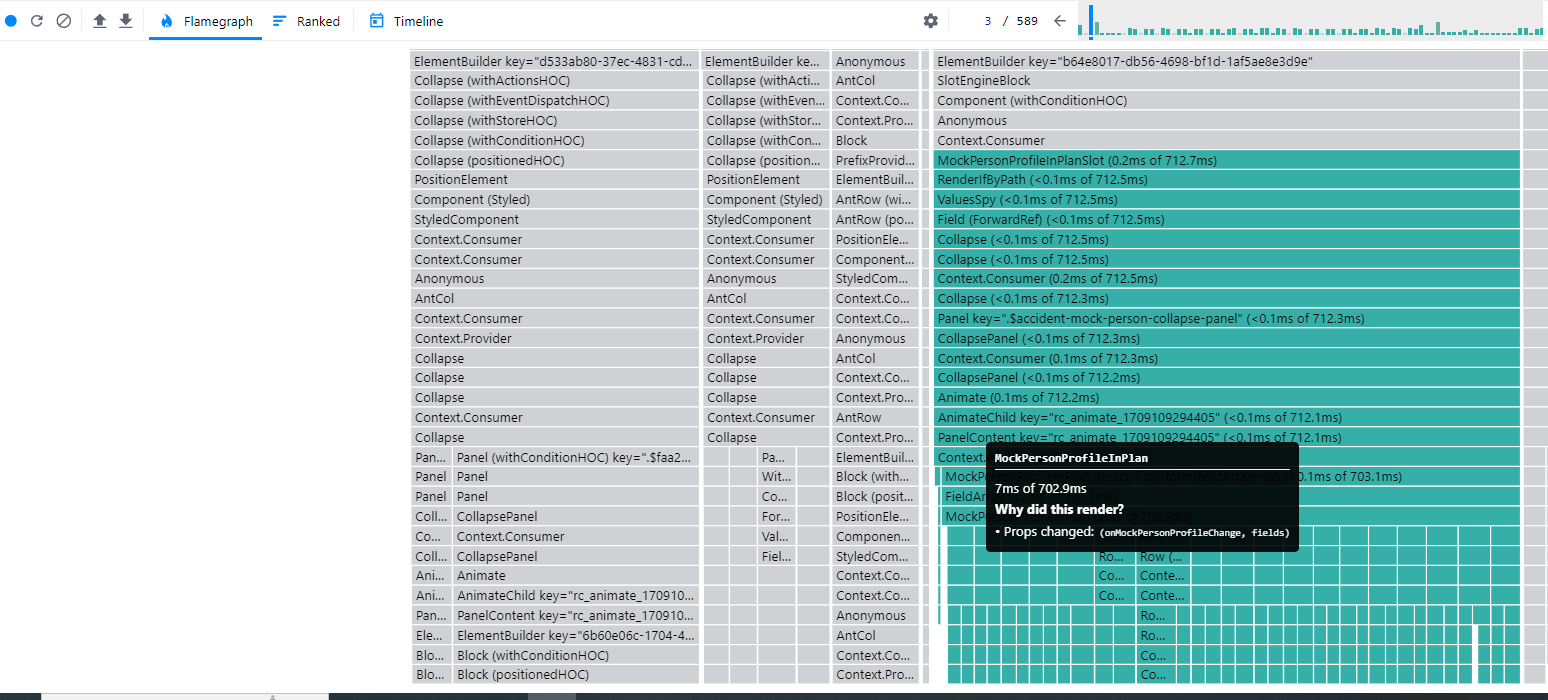Select the ValuesSpy flame bar
1548x700 pixels.
point(1227,200)
